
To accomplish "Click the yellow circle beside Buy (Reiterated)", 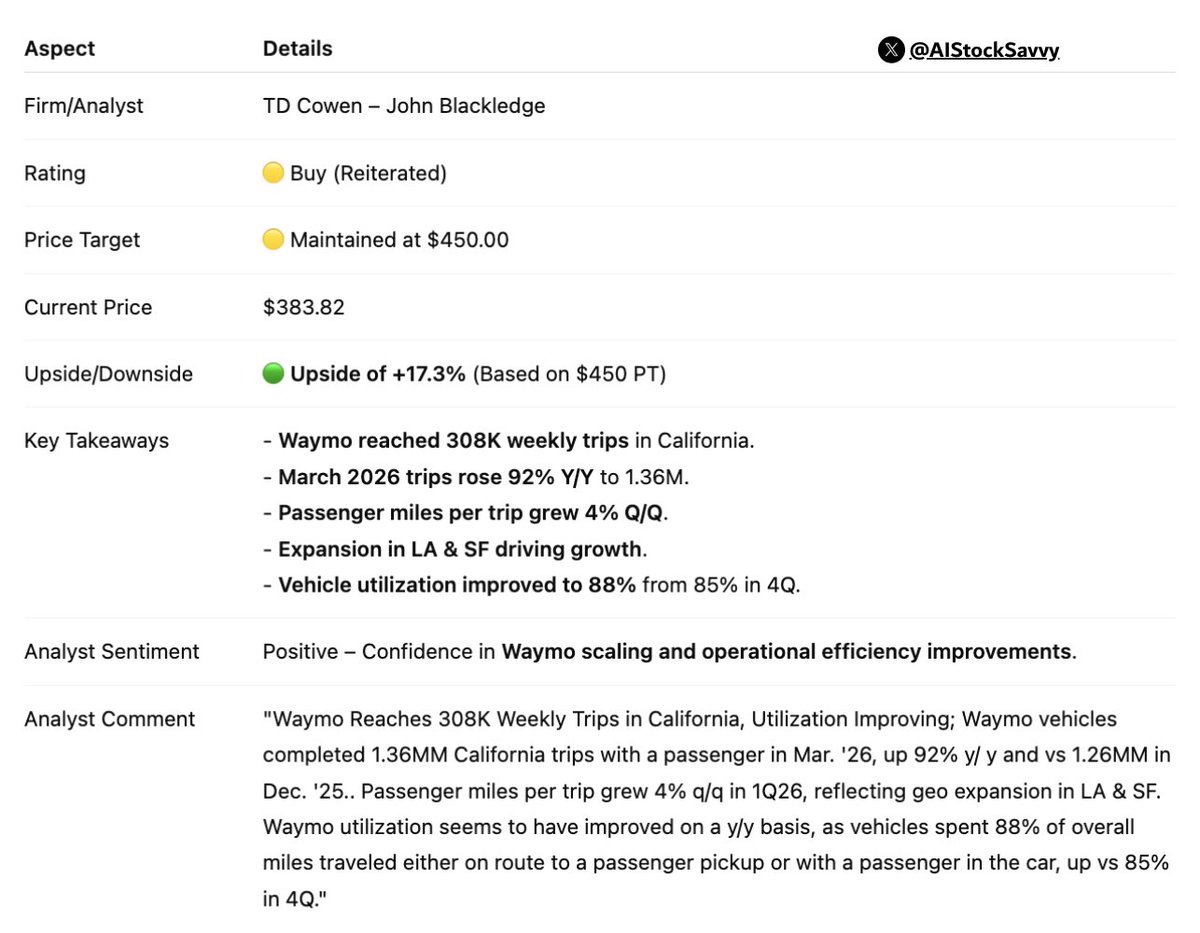I will tap(273, 173).
